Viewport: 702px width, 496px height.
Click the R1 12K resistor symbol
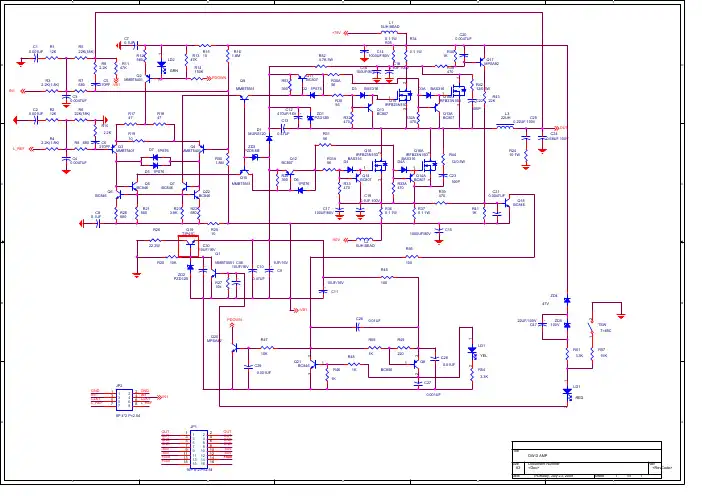click(52, 58)
